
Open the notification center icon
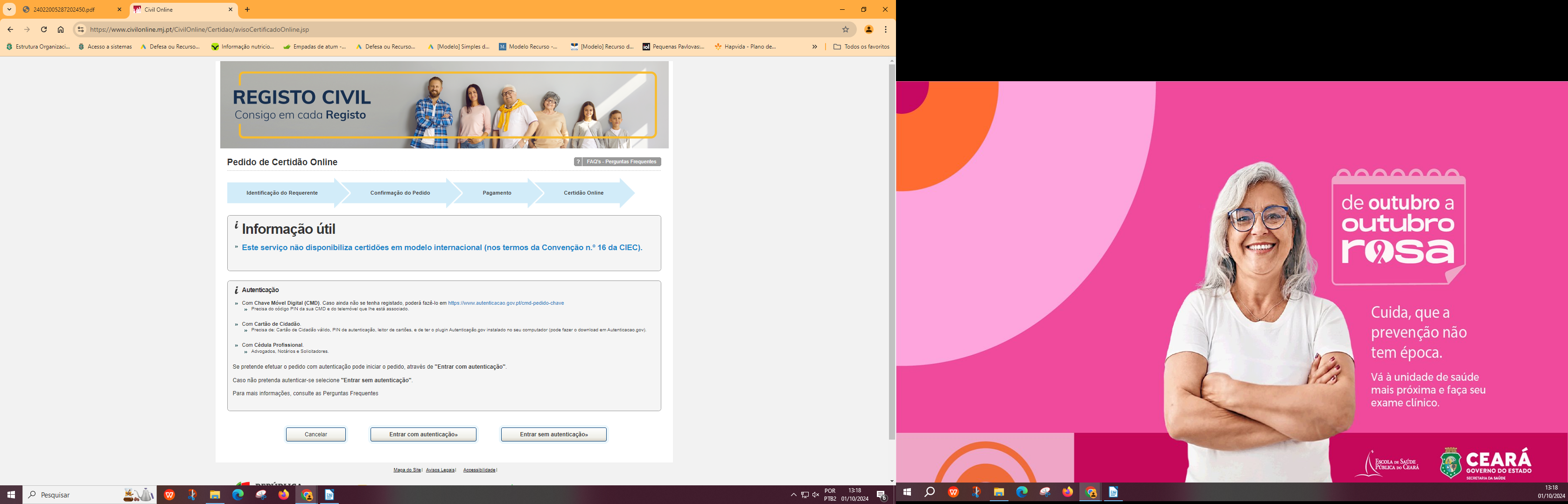tap(882, 495)
